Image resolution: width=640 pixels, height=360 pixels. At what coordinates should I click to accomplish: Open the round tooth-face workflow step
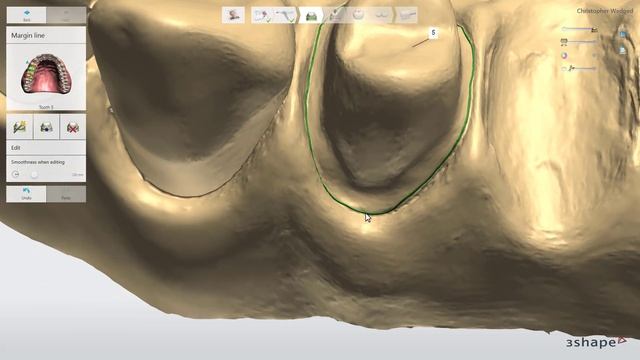click(358, 15)
